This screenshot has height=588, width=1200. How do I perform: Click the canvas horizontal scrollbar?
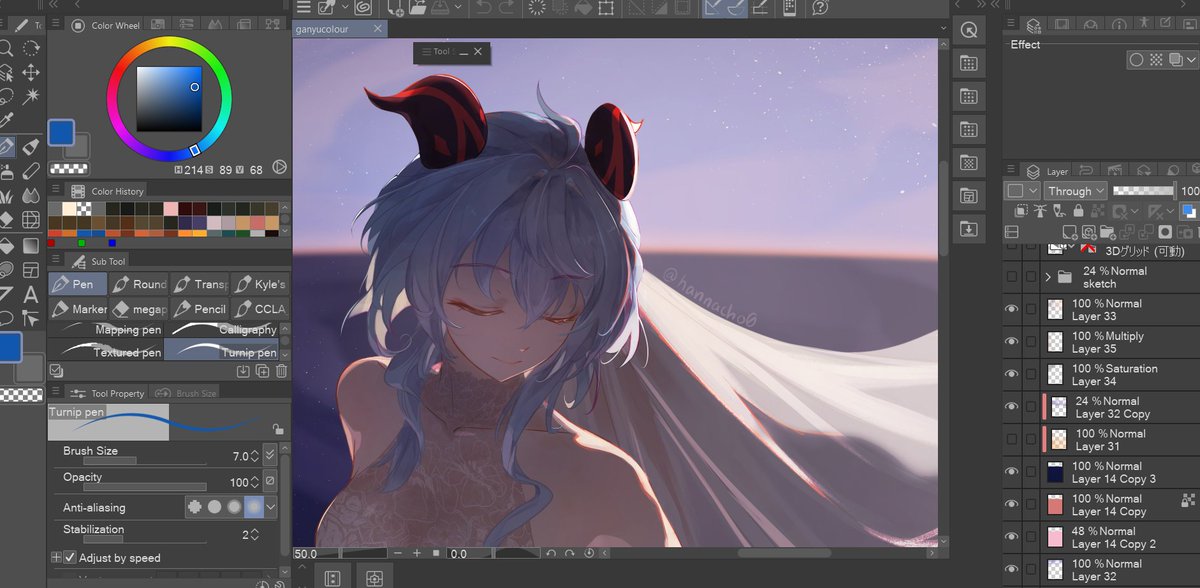(784, 553)
